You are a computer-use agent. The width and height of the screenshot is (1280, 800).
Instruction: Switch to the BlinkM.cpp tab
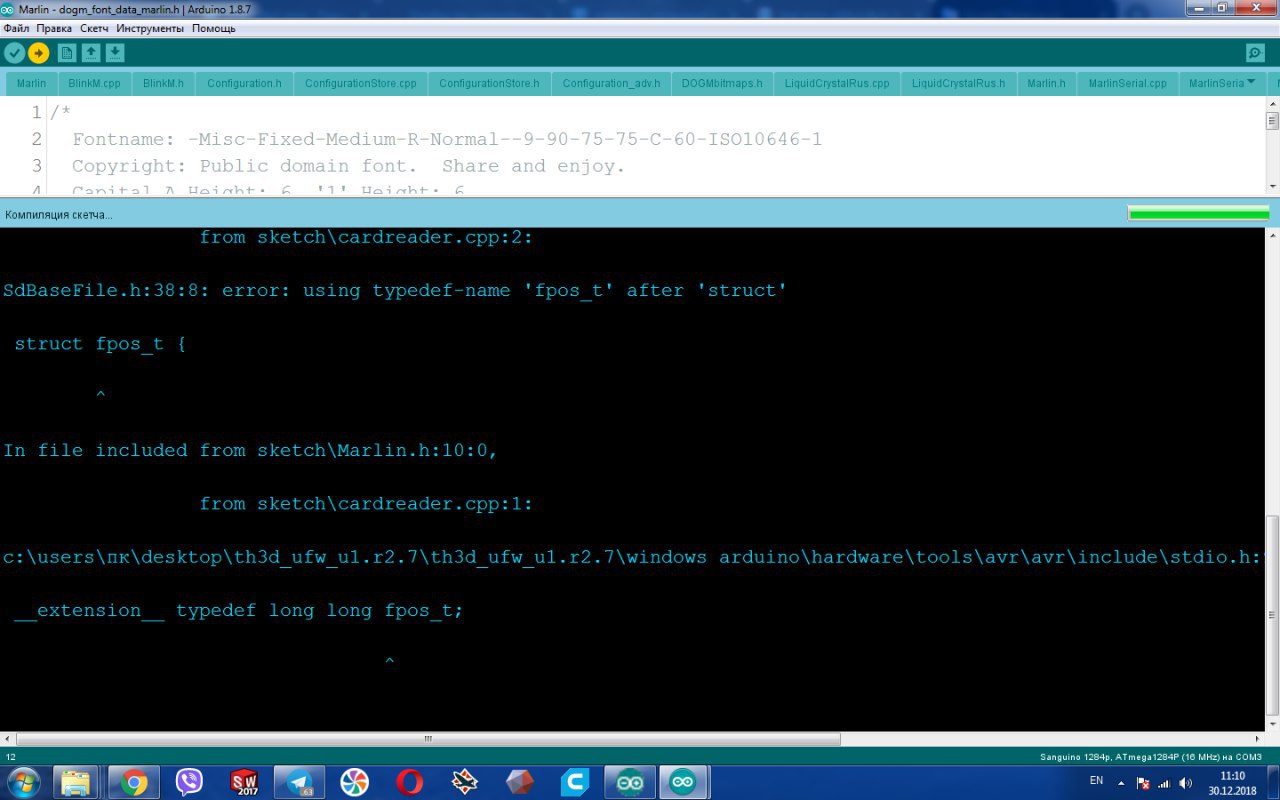pyautogui.click(x=94, y=83)
